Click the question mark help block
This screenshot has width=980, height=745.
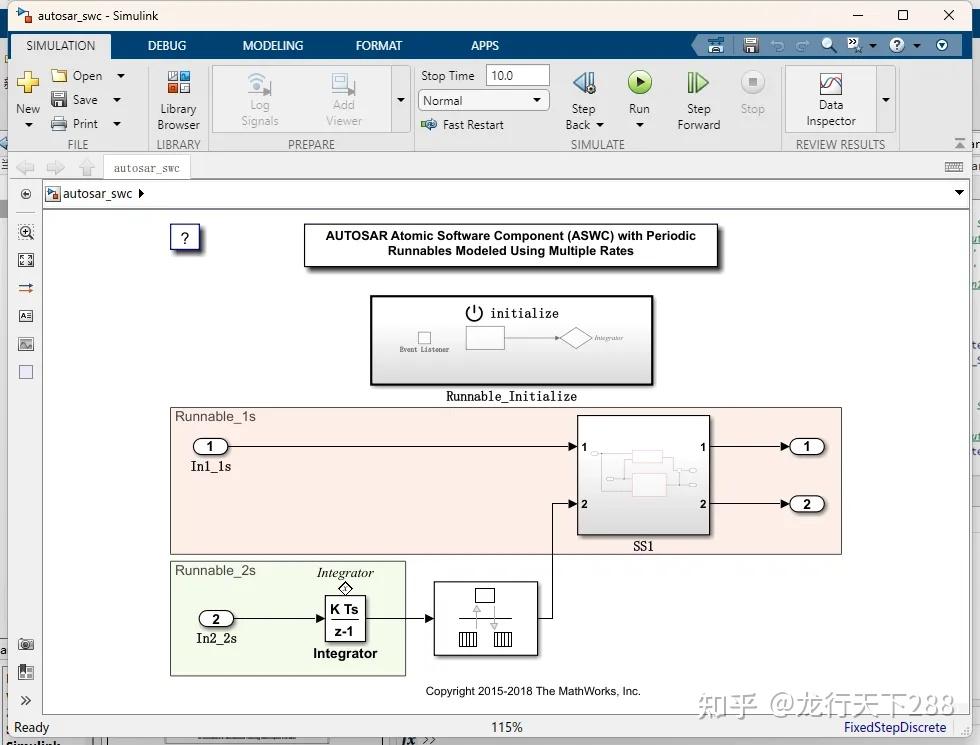(185, 238)
